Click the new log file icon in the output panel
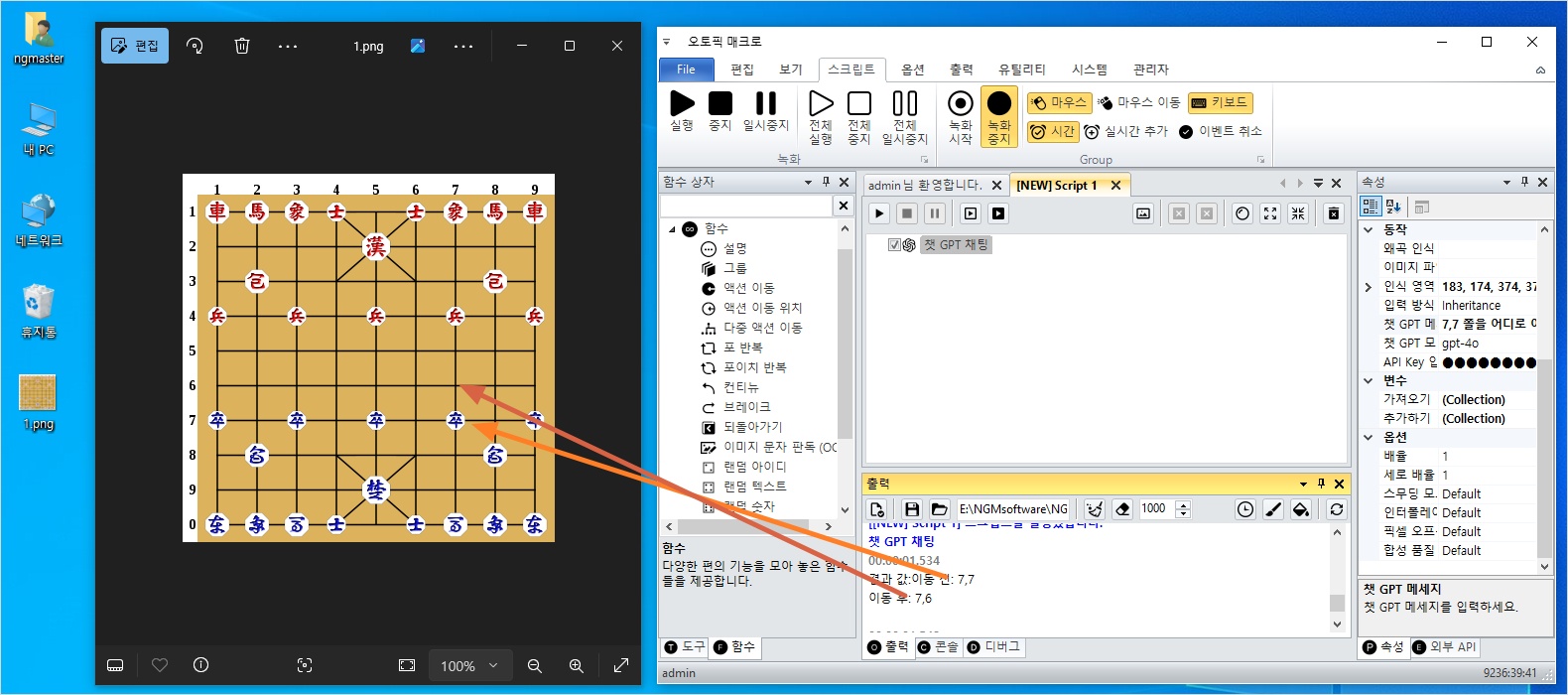 877,509
